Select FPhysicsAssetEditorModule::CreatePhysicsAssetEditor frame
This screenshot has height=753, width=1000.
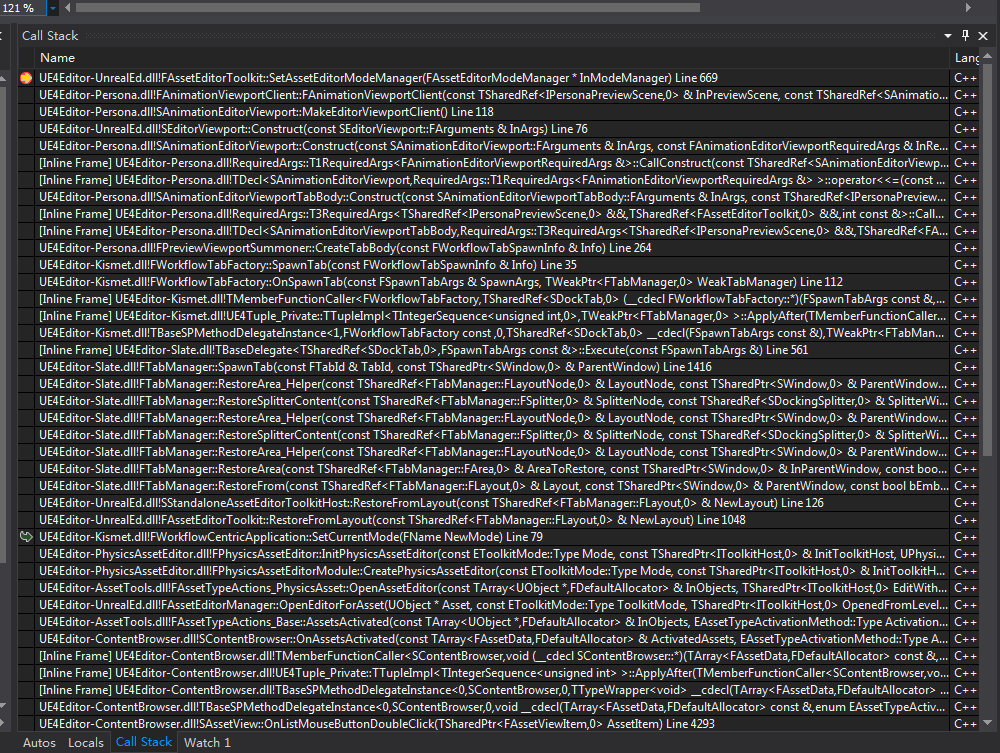493,571
